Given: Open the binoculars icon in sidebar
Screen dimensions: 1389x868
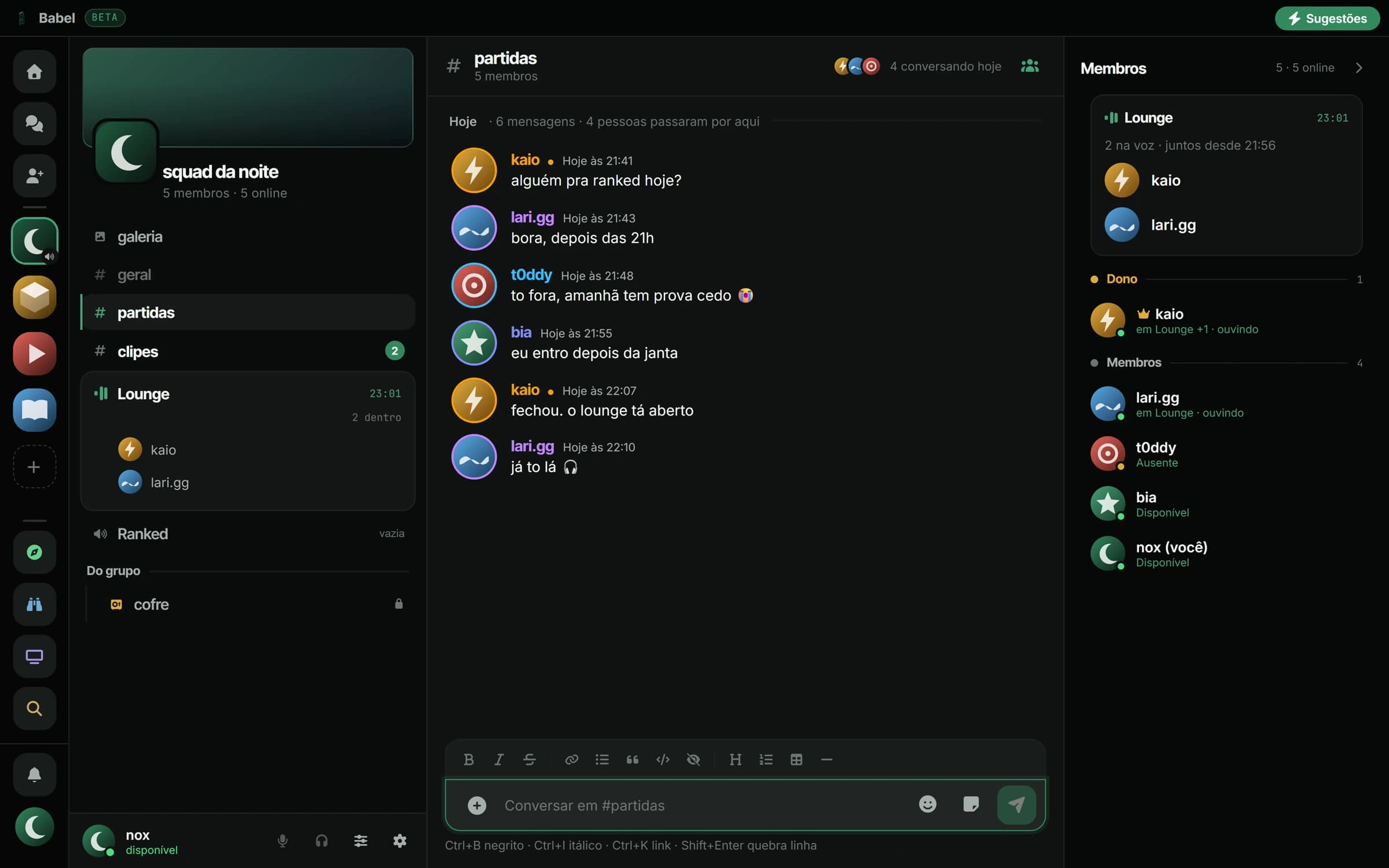Looking at the screenshot, I should click(x=34, y=604).
